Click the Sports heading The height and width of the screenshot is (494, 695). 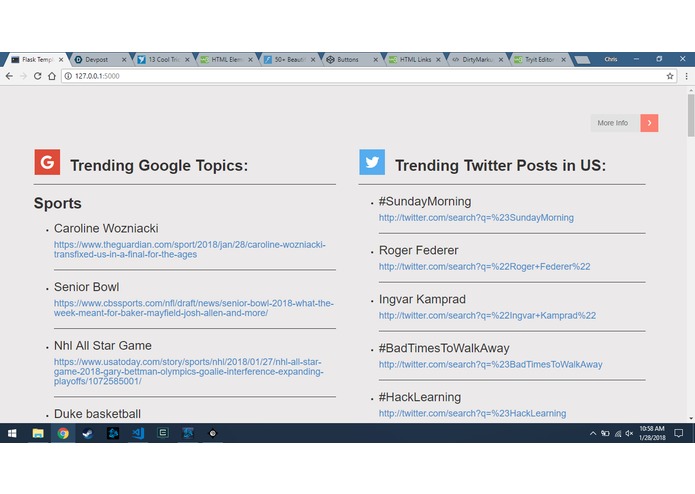point(58,203)
